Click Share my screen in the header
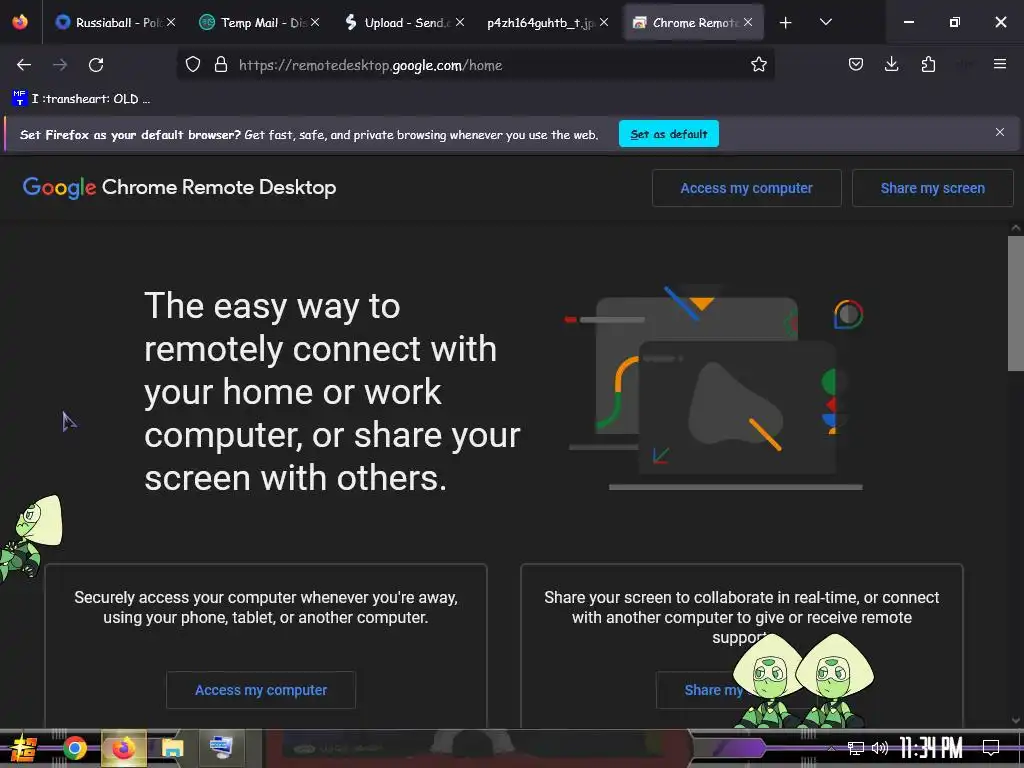The image size is (1024, 768). (933, 188)
